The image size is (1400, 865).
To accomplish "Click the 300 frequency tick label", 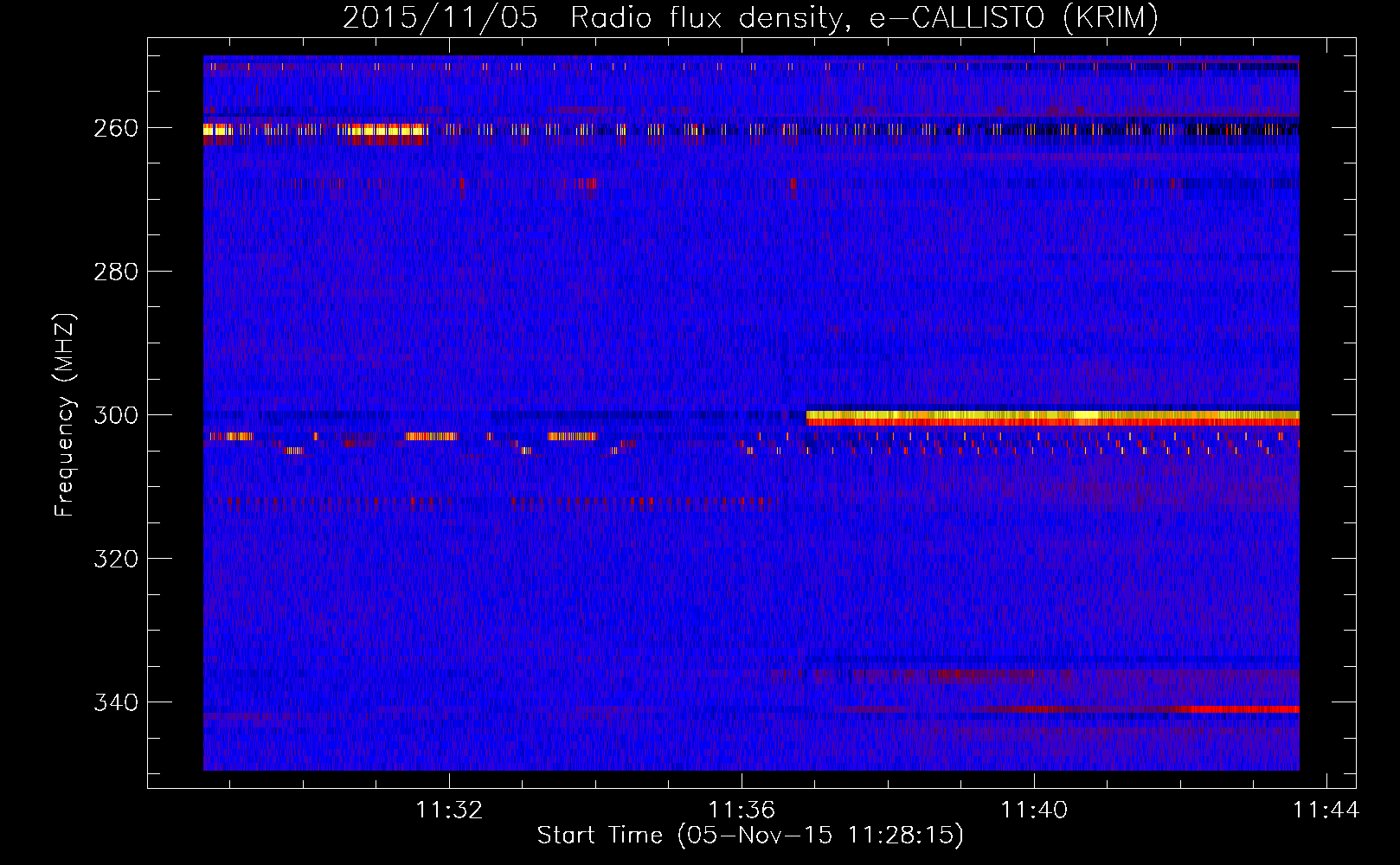I will point(116,415).
